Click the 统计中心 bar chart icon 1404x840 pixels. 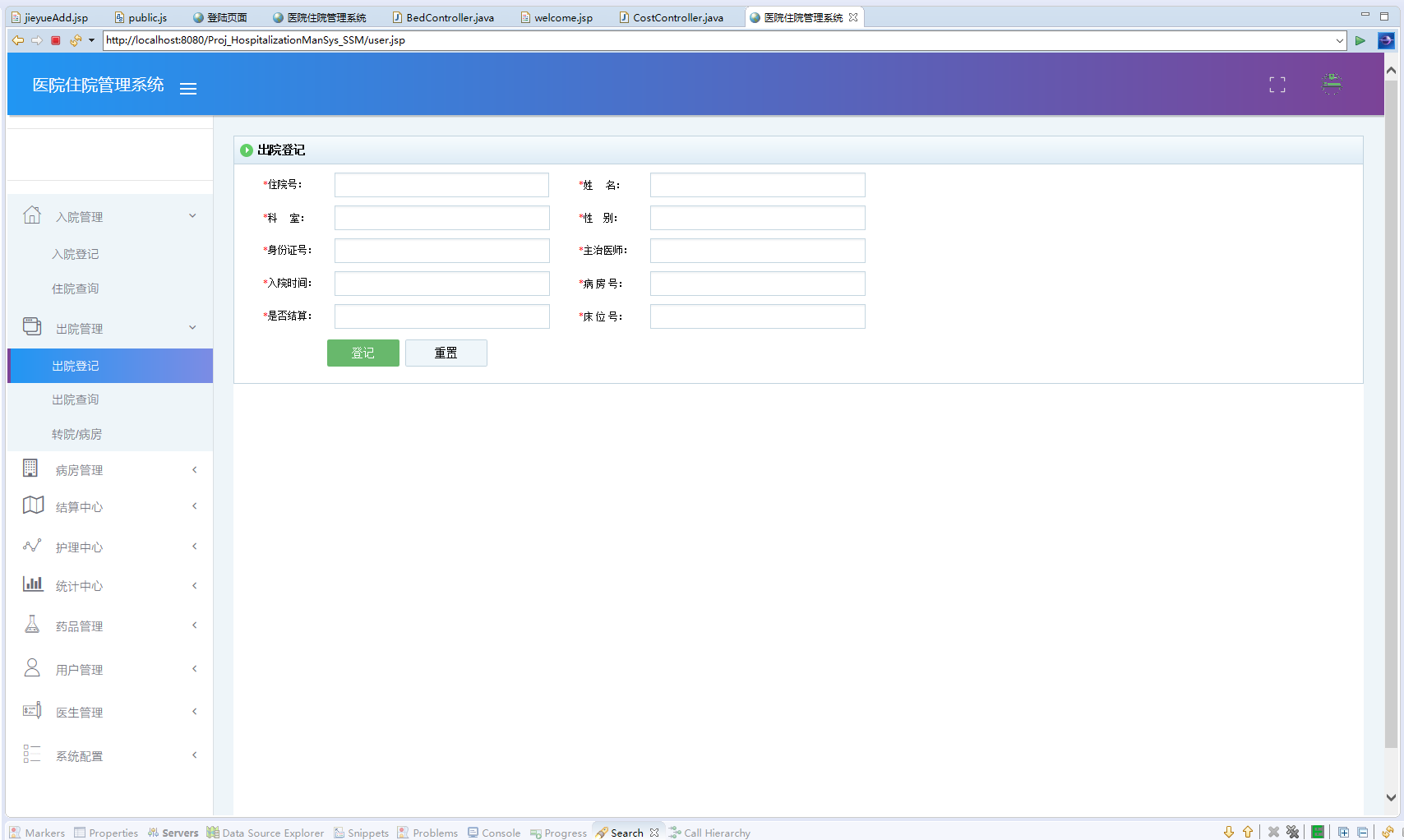point(32,584)
